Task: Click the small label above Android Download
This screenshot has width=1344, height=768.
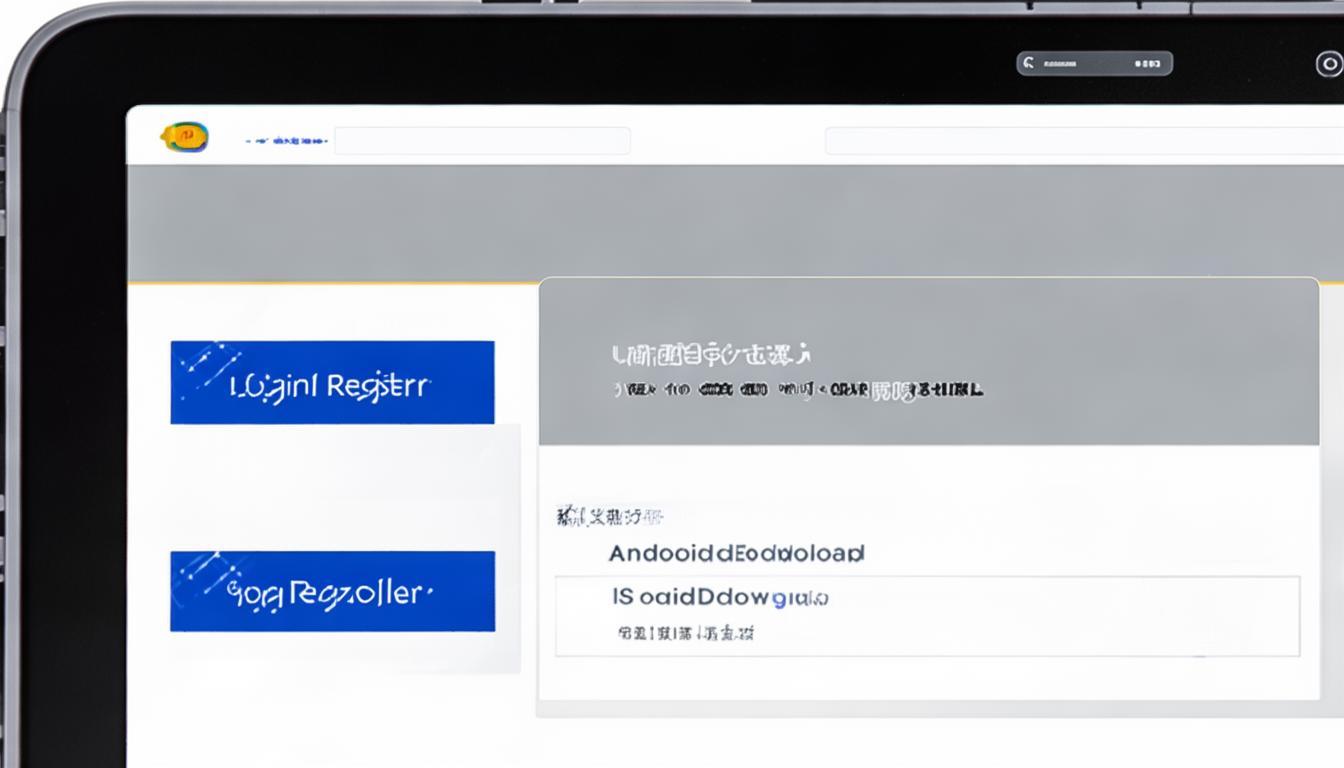Action: click(610, 517)
